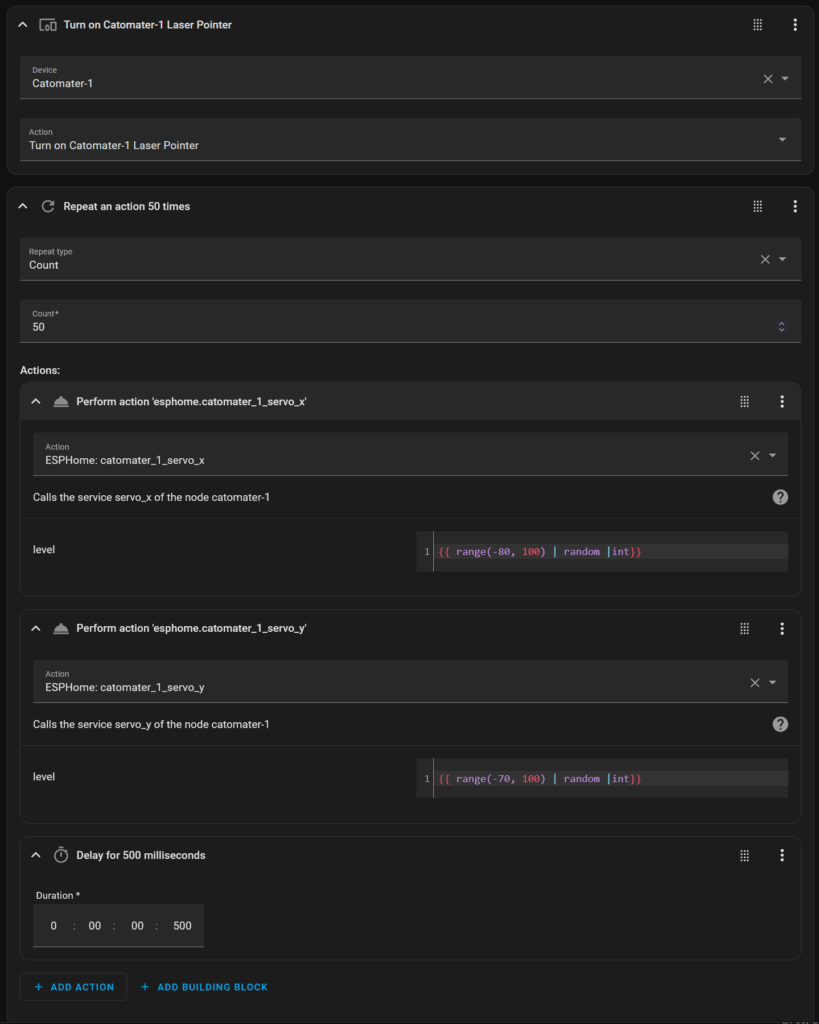Clear the Catomater-1 device selection
The image size is (819, 1024).
(768, 79)
